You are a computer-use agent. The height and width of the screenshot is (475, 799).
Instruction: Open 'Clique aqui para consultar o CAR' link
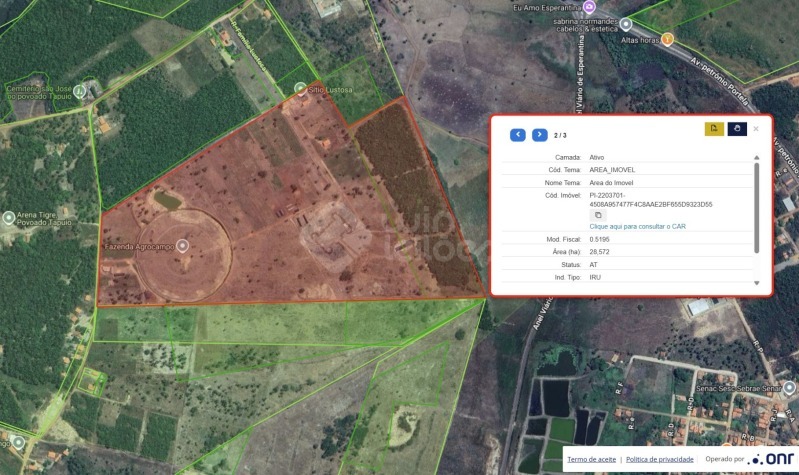pyautogui.click(x=637, y=226)
